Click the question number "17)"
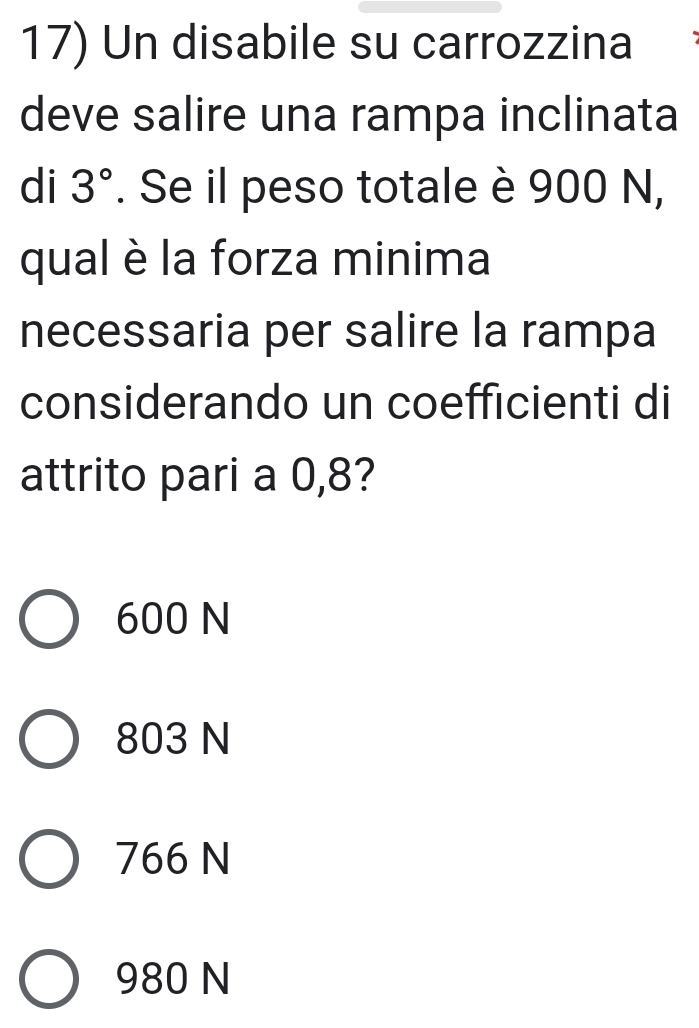The image size is (699, 1028). click(x=49, y=46)
